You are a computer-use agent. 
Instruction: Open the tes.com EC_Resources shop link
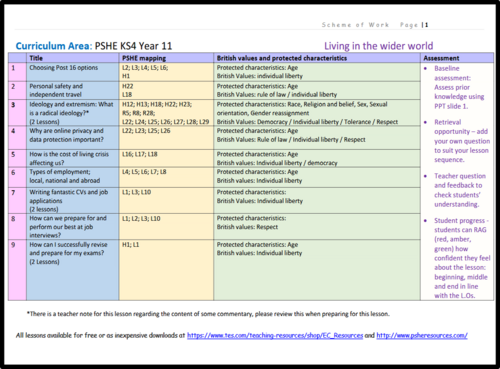[x=275, y=335]
